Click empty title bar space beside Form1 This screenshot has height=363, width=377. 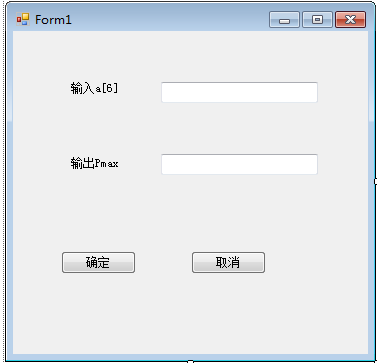tap(167, 20)
